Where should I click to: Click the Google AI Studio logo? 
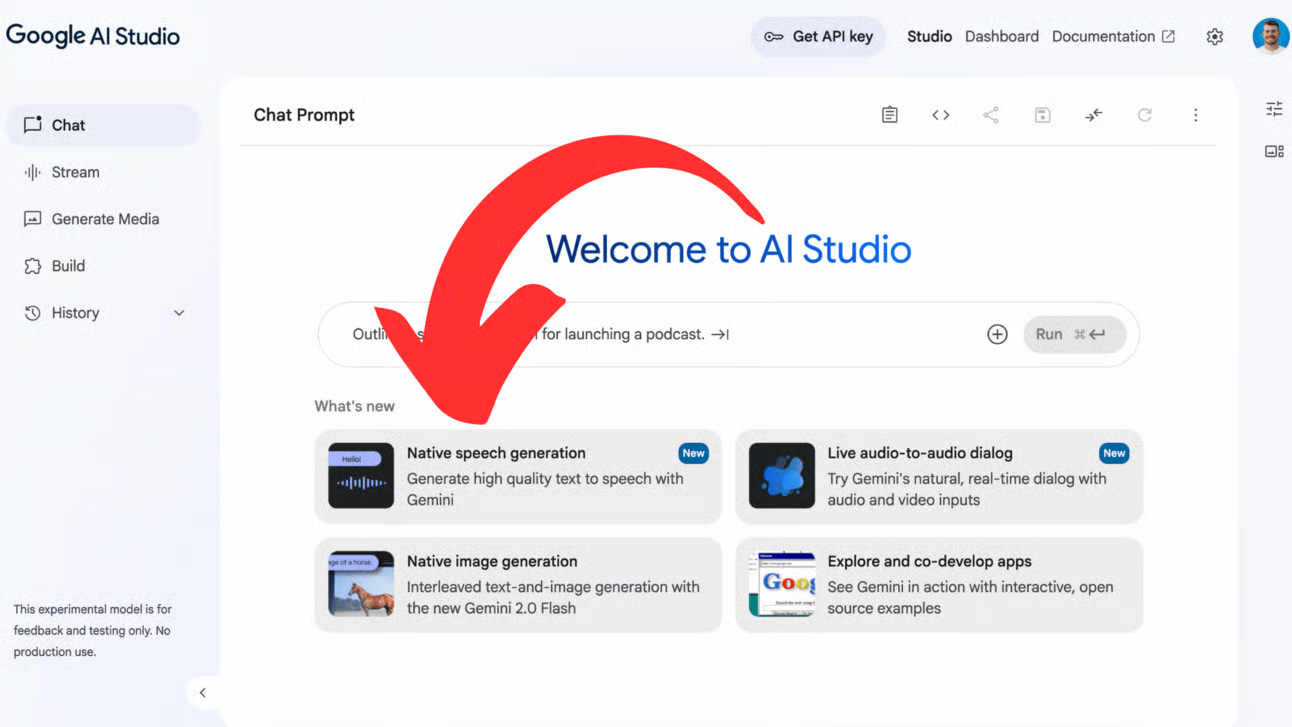coord(93,36)
